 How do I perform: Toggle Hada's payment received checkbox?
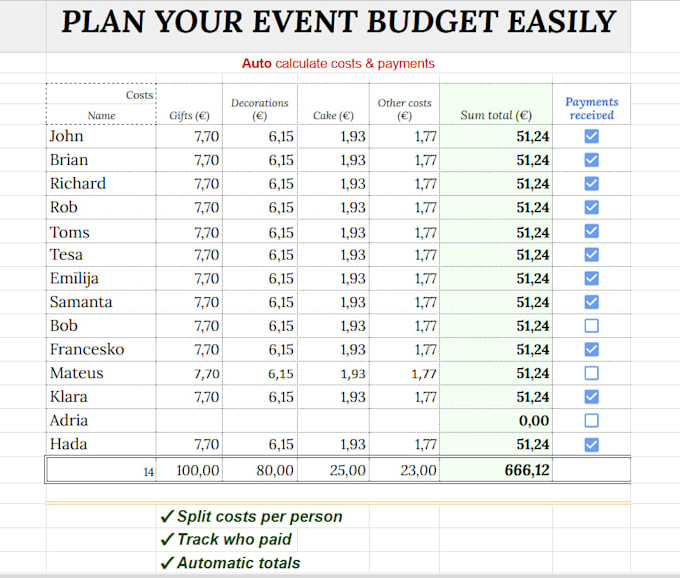pyautogui.click(x=592, y=444)
